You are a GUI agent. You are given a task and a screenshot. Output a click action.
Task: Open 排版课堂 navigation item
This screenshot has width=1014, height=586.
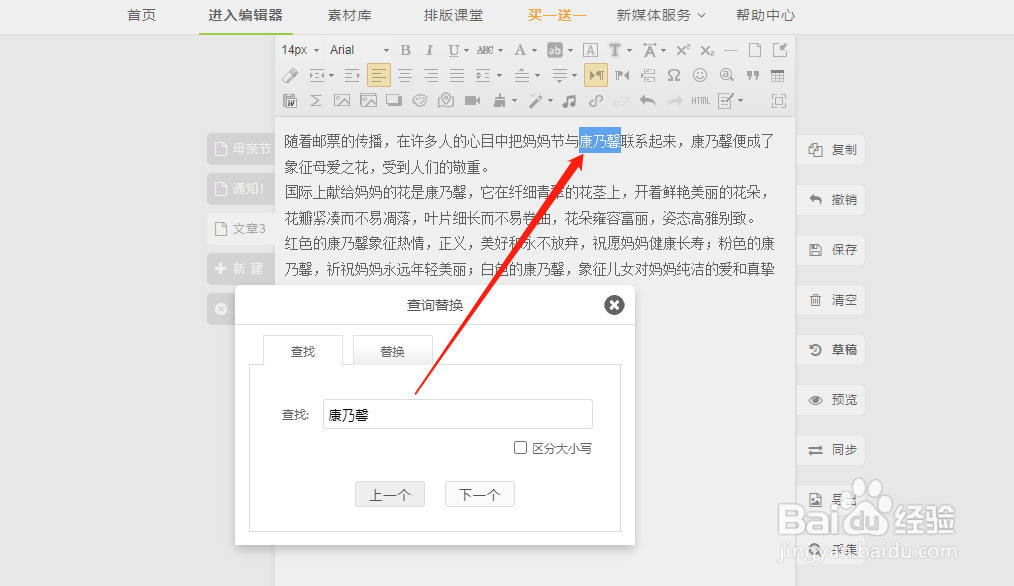[x=453, y=15]
